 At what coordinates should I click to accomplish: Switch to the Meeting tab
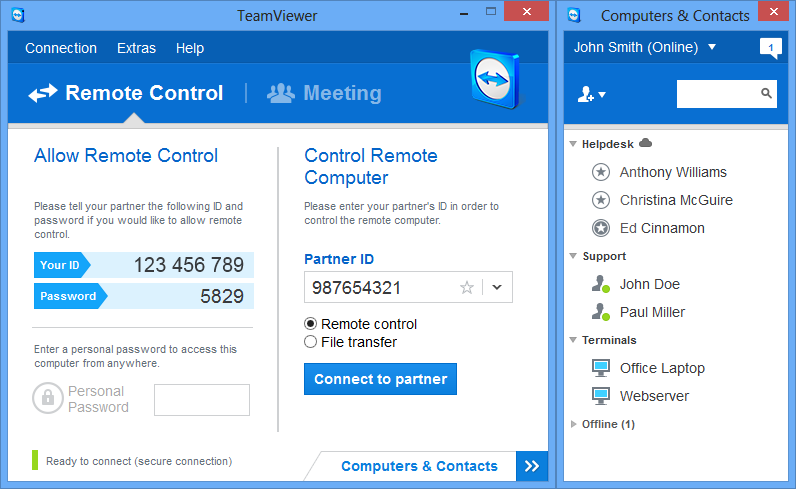point(324,93)
